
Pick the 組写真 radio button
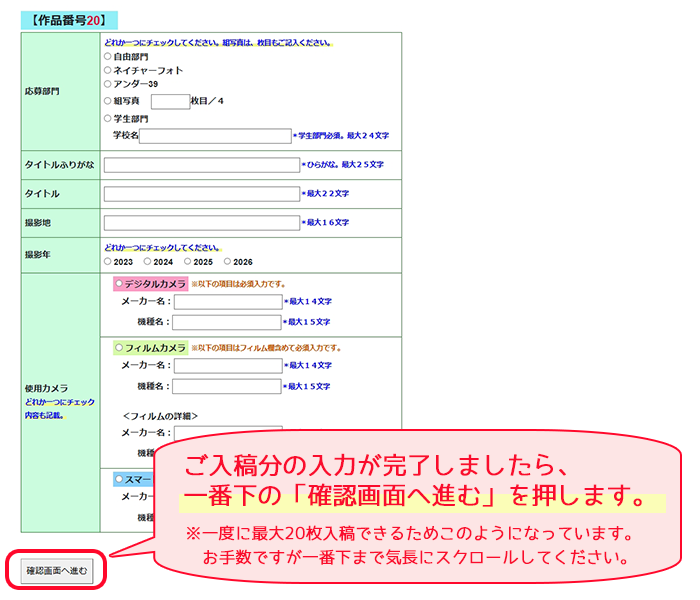(x=108, y=101)
